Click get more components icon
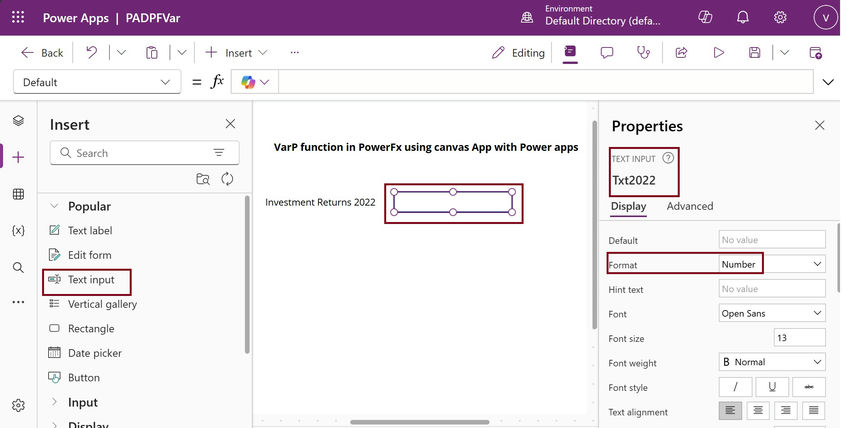This screenshot has width=850, height=428. point(203,179)
